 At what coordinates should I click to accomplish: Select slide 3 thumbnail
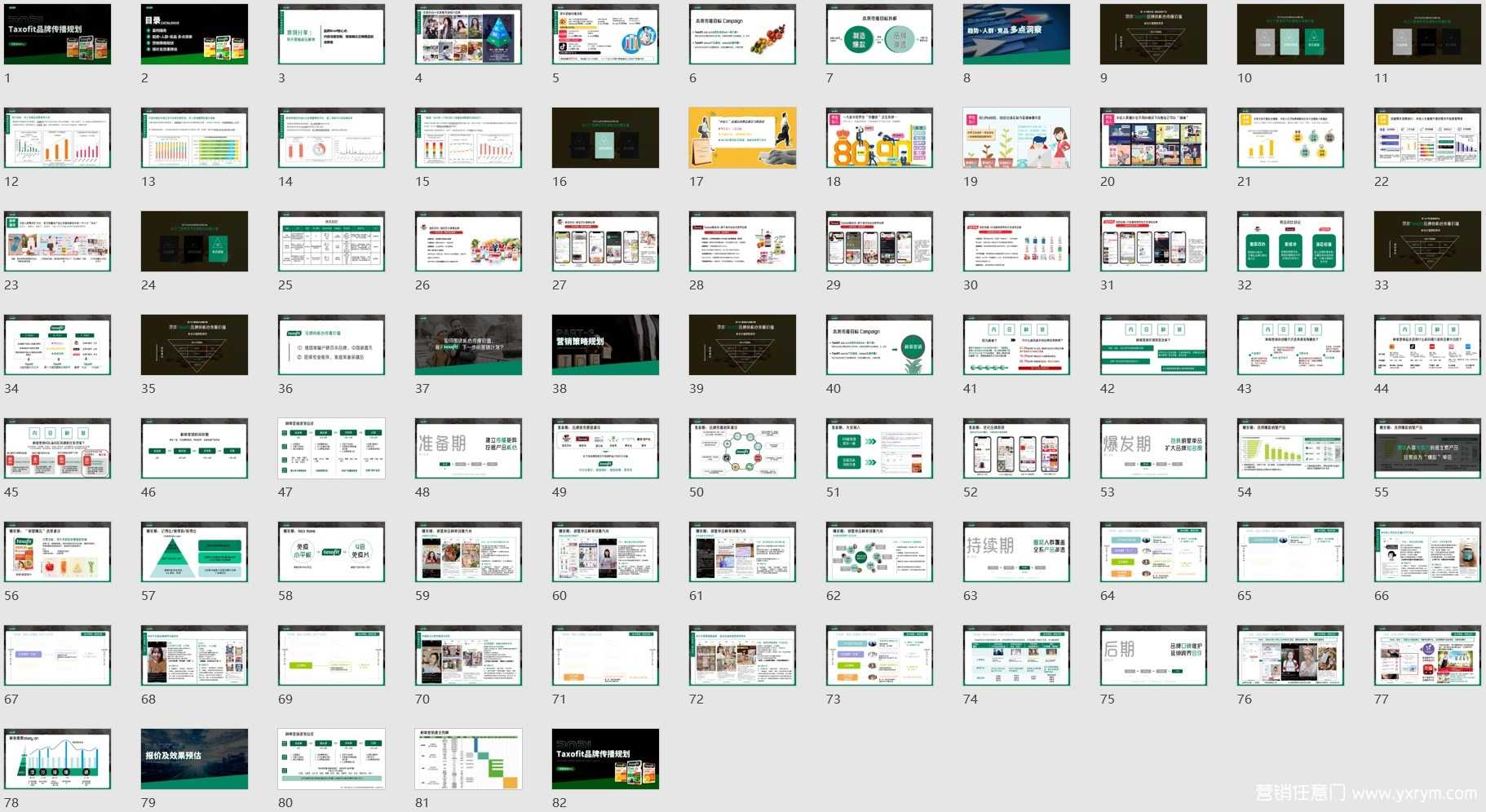(x=331, y=34)
